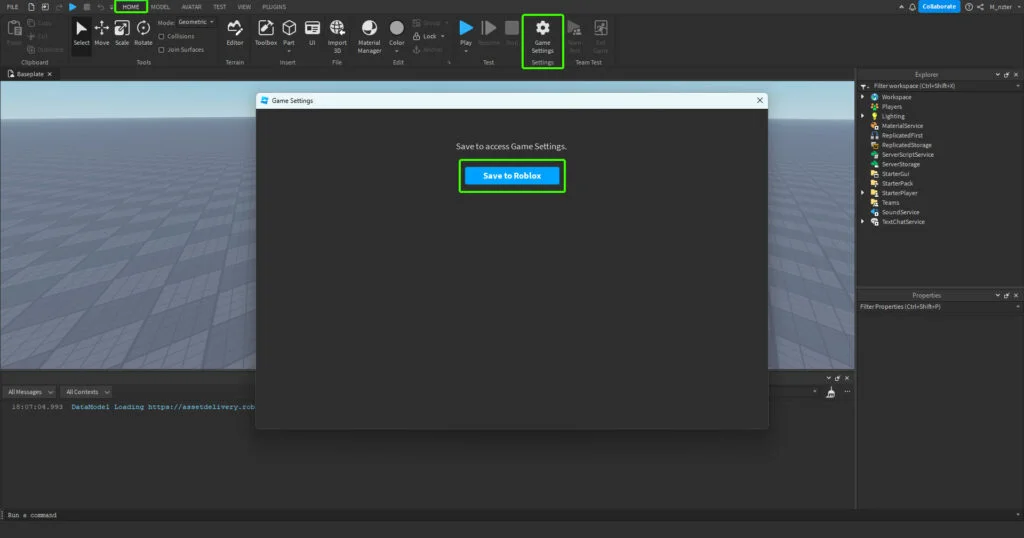Screen dimensions: 1024x538
Task: Click the Collaborate button
Action: point(939,7)
